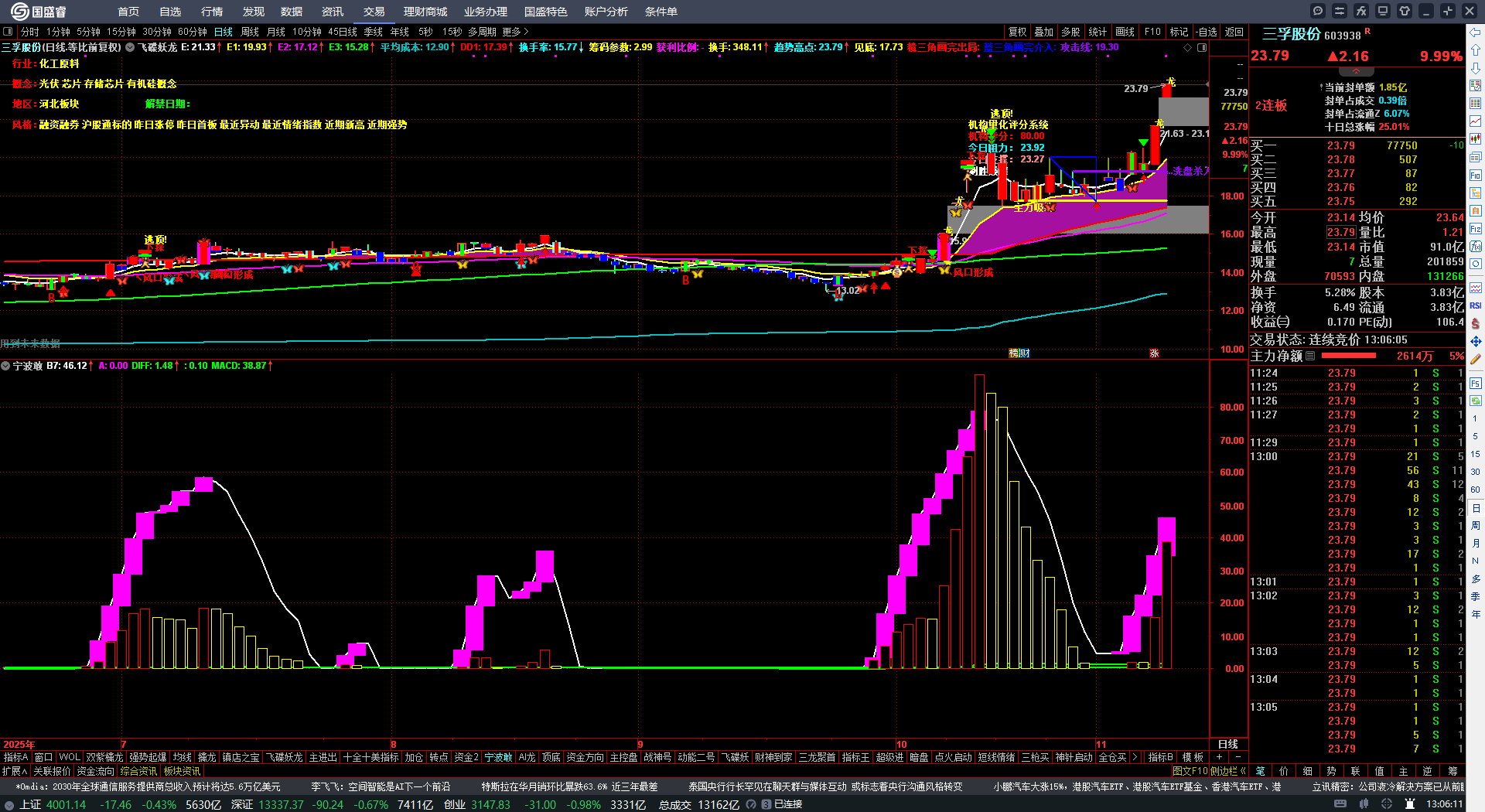Open the f(x) function sidebar icon

click(1476, 247)
